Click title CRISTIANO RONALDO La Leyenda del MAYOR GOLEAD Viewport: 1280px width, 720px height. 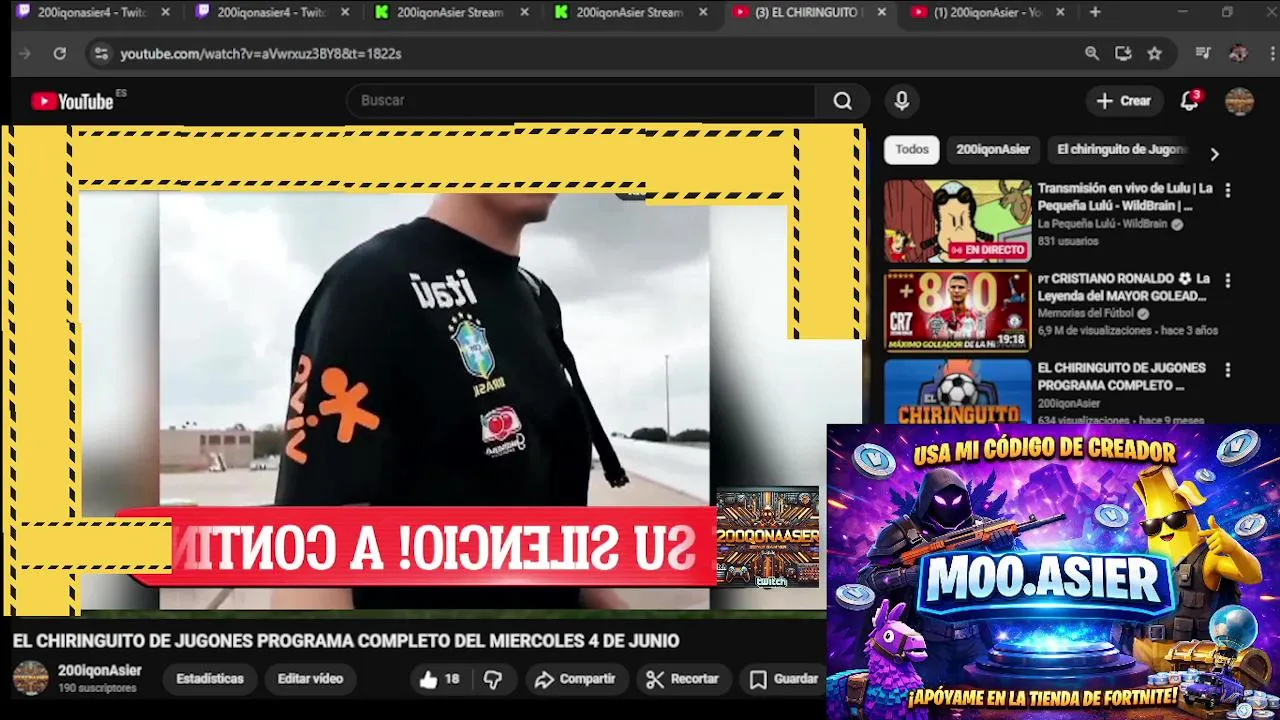tap(1123, 287)
